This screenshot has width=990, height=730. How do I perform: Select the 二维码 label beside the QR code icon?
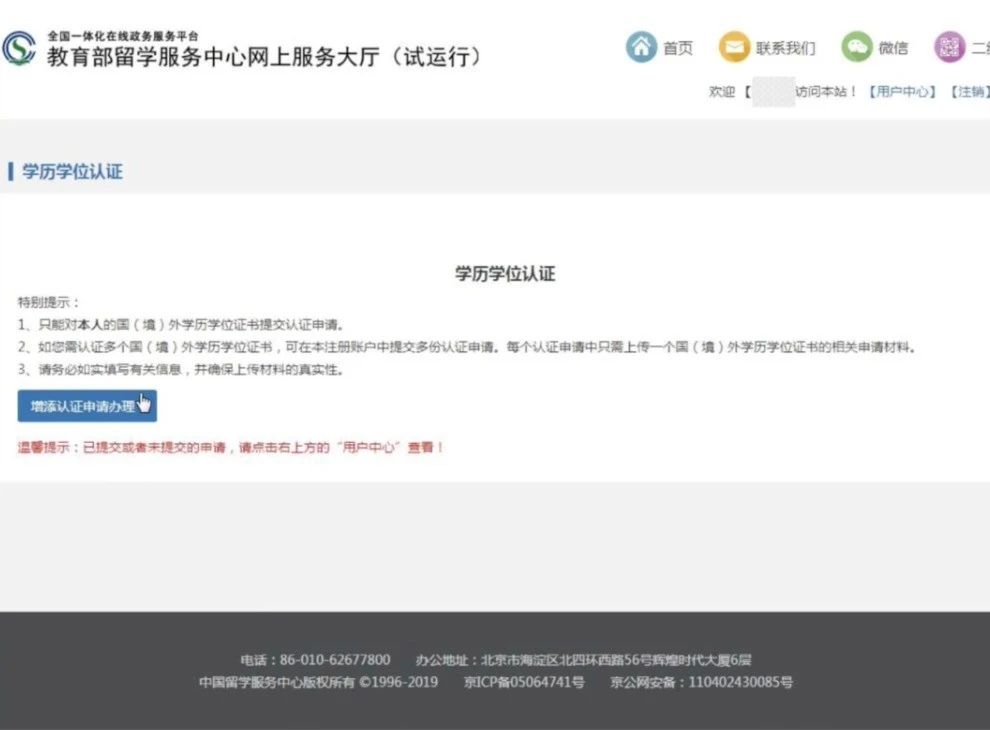click(x=981, y=48)
